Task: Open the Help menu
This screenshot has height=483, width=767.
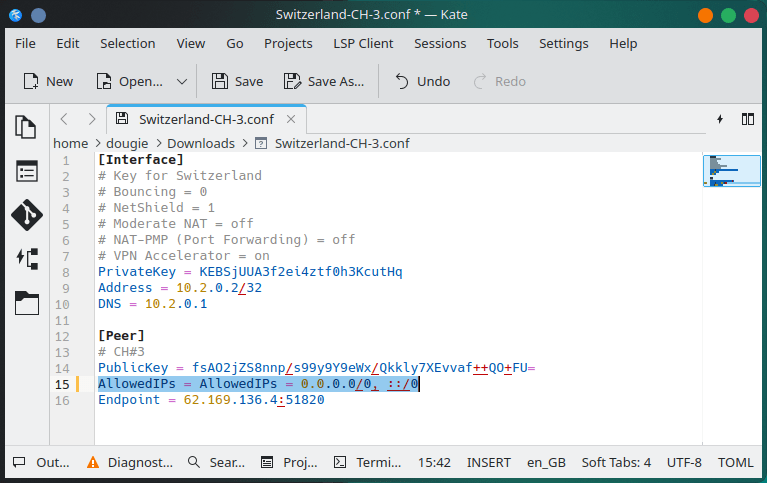Action: click(x=623, y=44)
